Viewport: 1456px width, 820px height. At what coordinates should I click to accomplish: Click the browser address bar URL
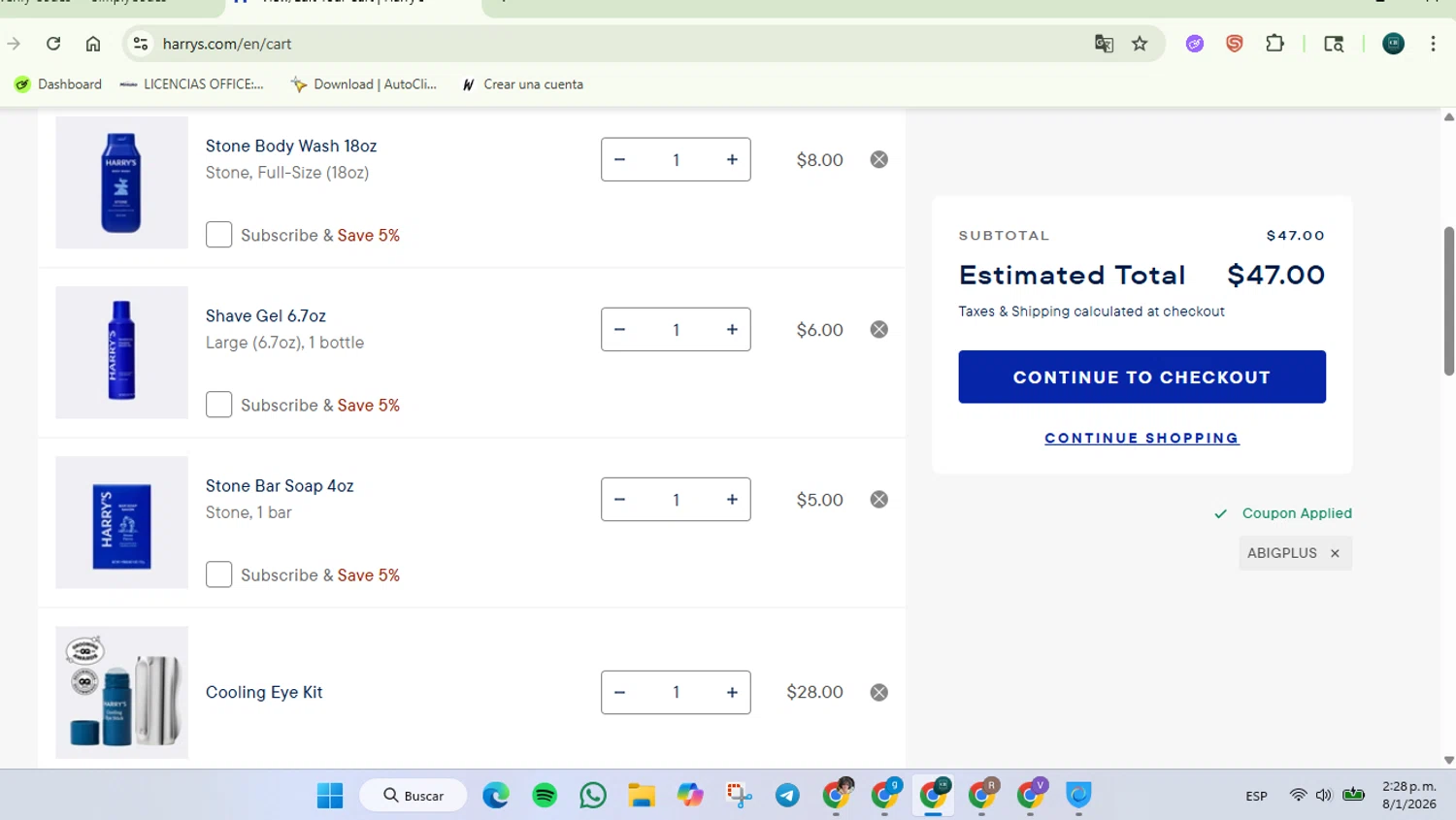227,44
